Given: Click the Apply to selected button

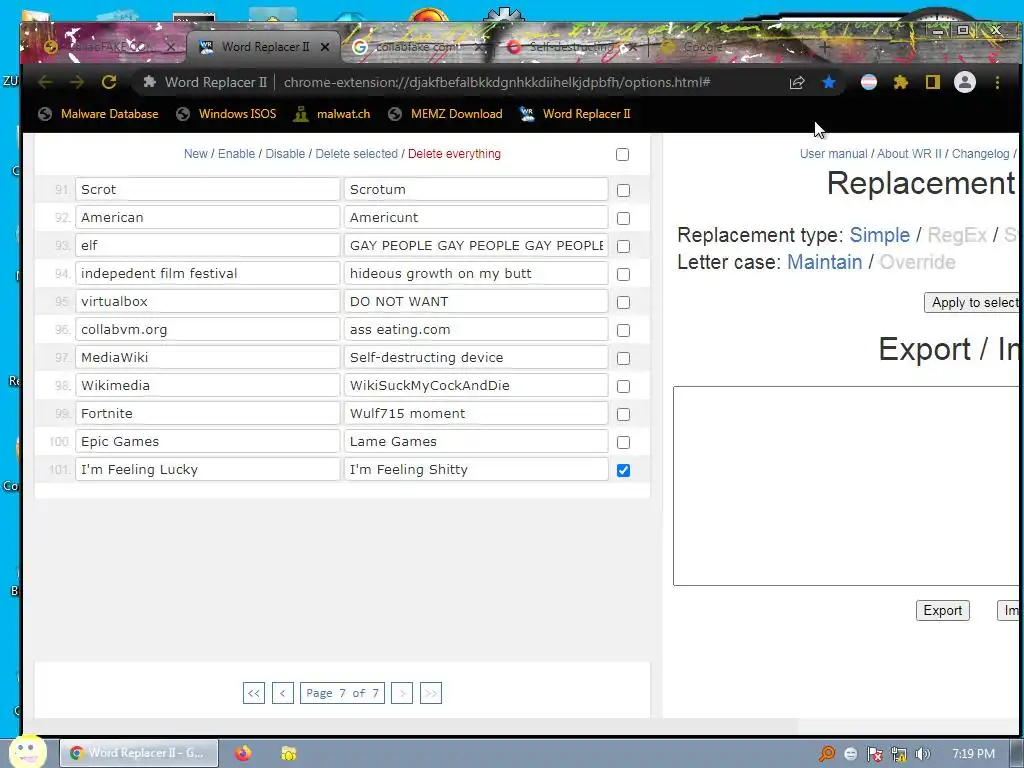Looking at the screenshot, I should click(974, 302).
